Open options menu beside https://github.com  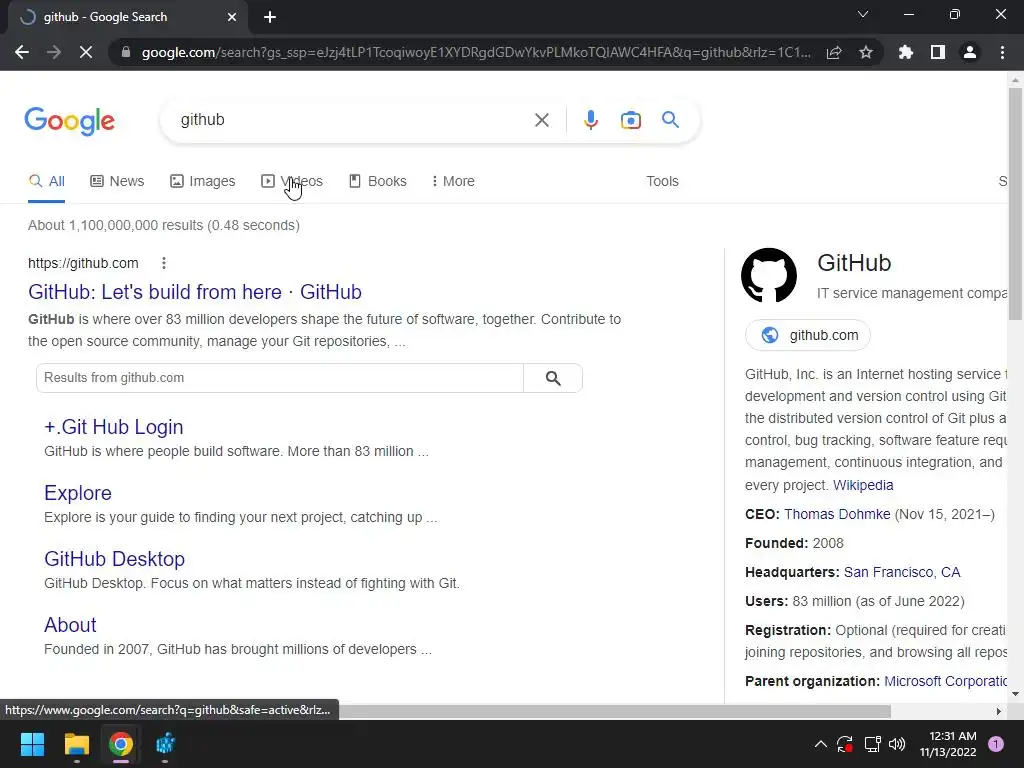pos(164,263)
